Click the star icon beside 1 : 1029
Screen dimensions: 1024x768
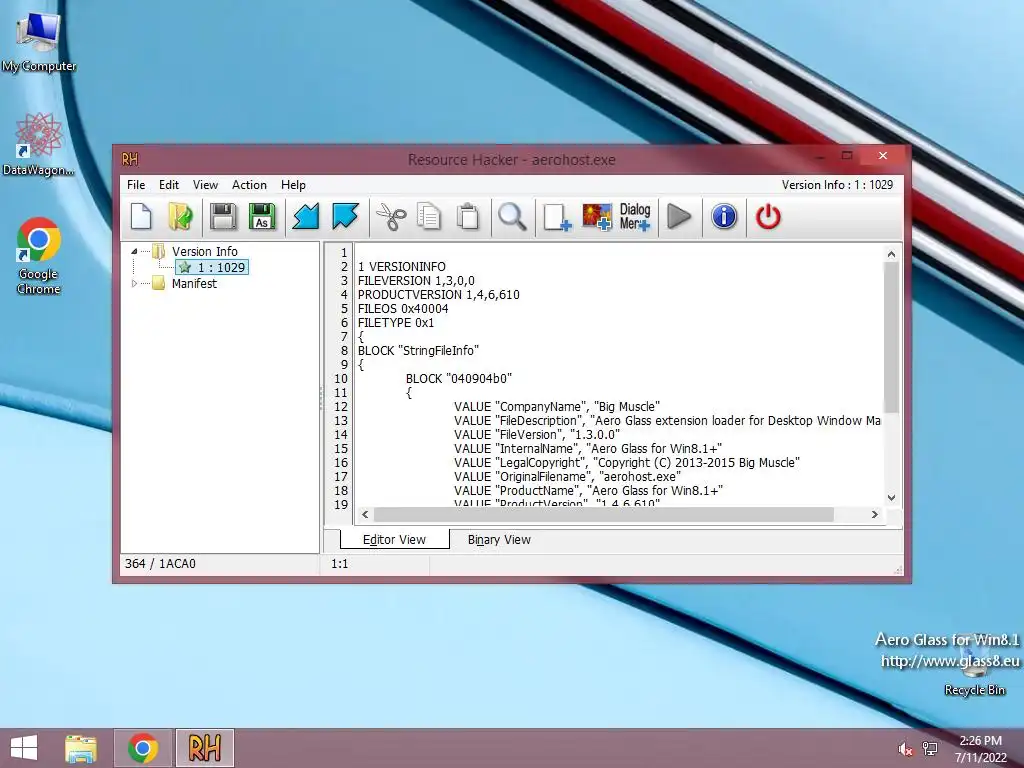[x=185, y=267]
